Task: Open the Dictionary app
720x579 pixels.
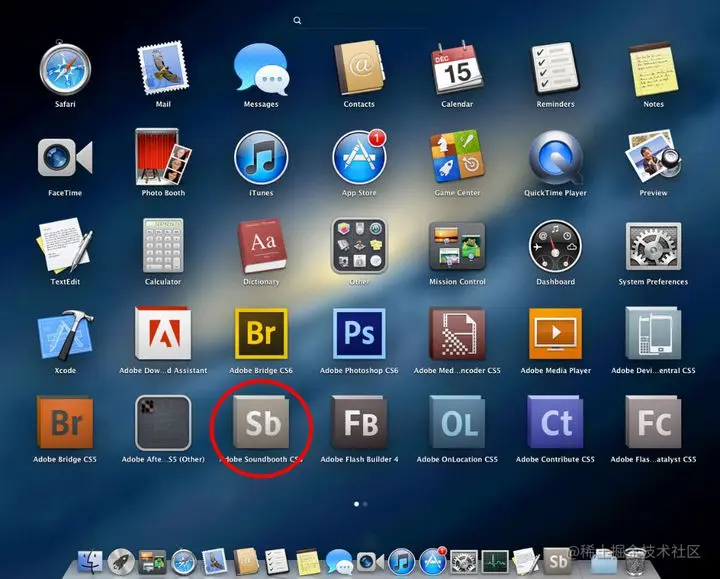Action: click(262, 246)
